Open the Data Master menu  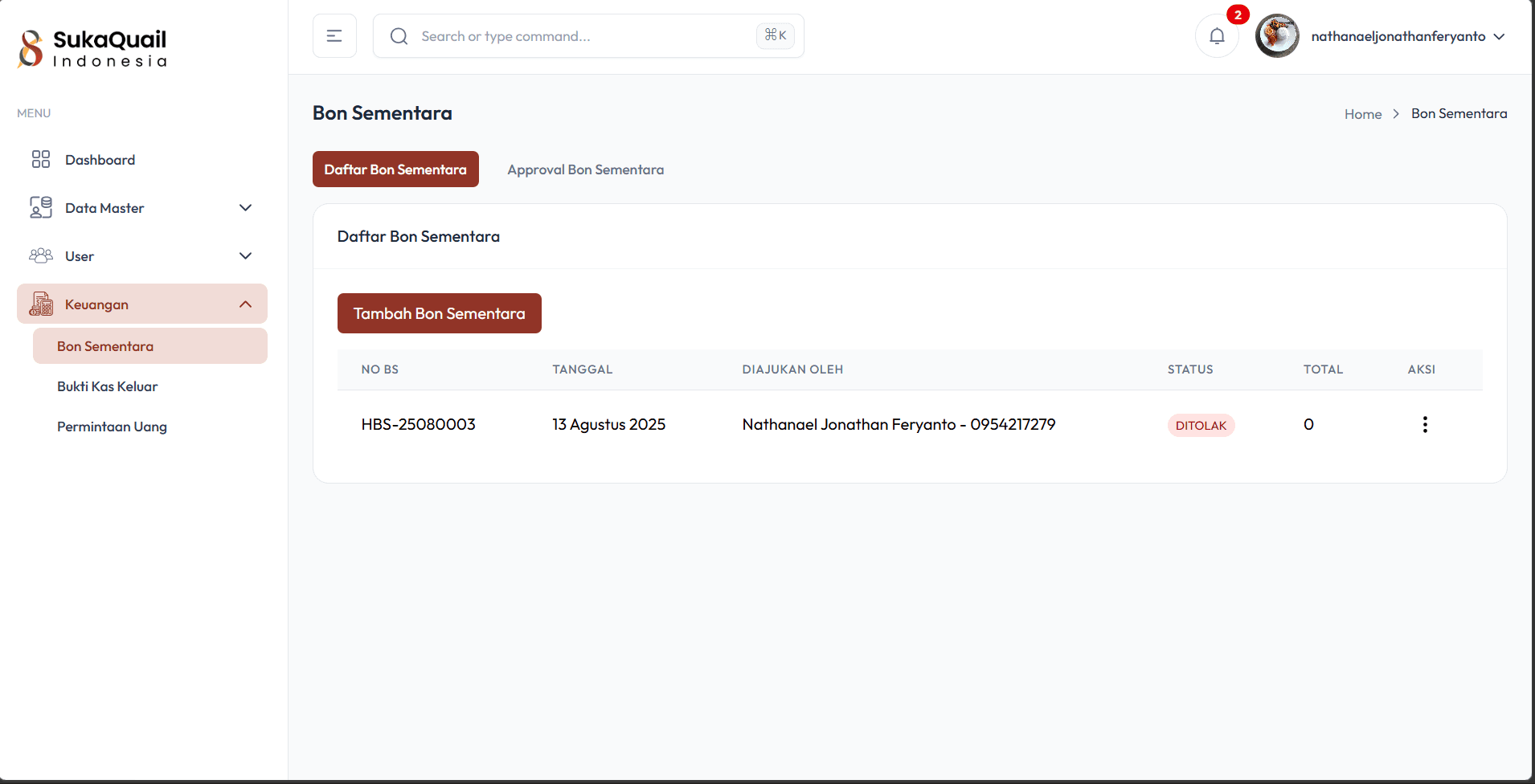[142, 207]
